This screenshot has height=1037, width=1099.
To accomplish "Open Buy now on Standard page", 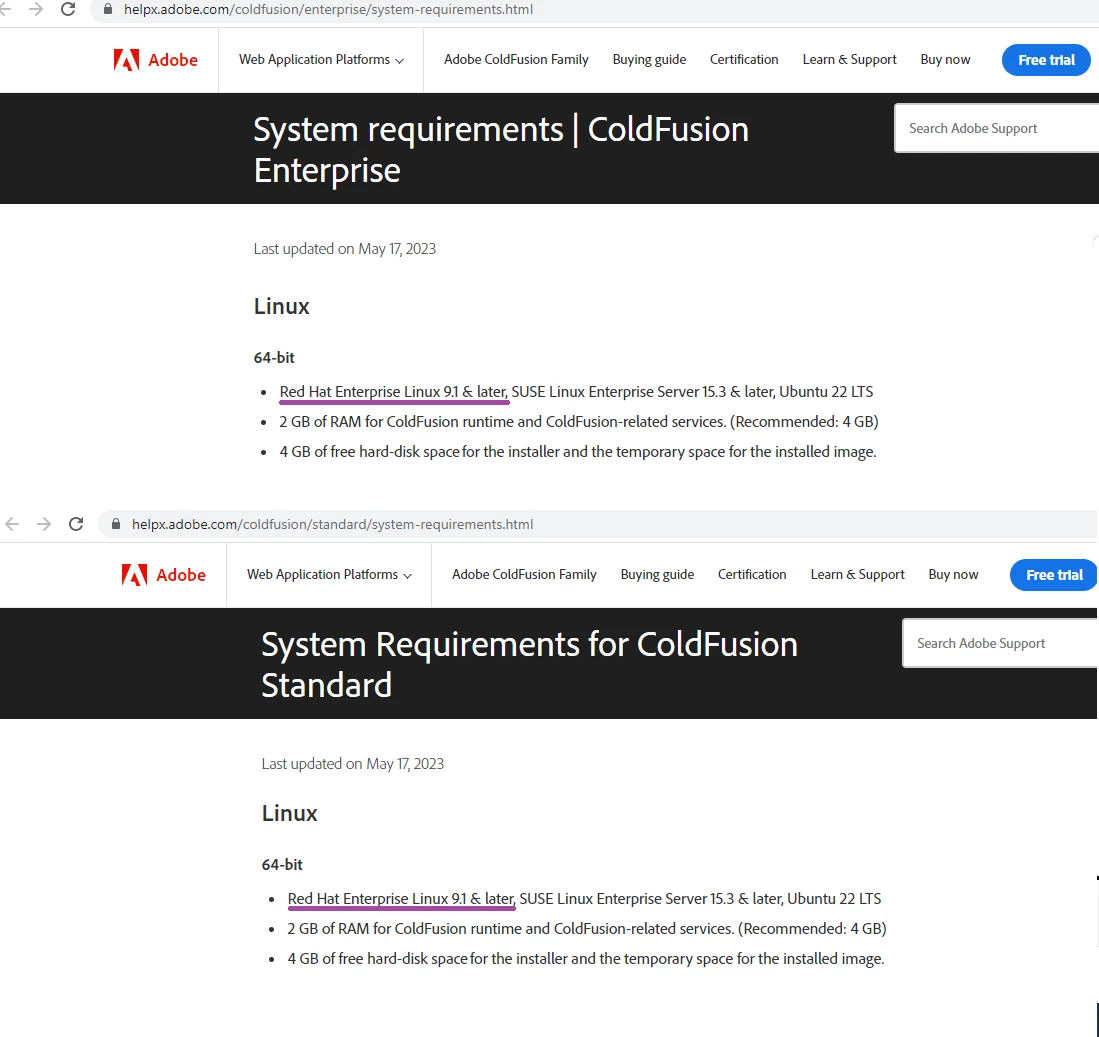I will [953, 575].
